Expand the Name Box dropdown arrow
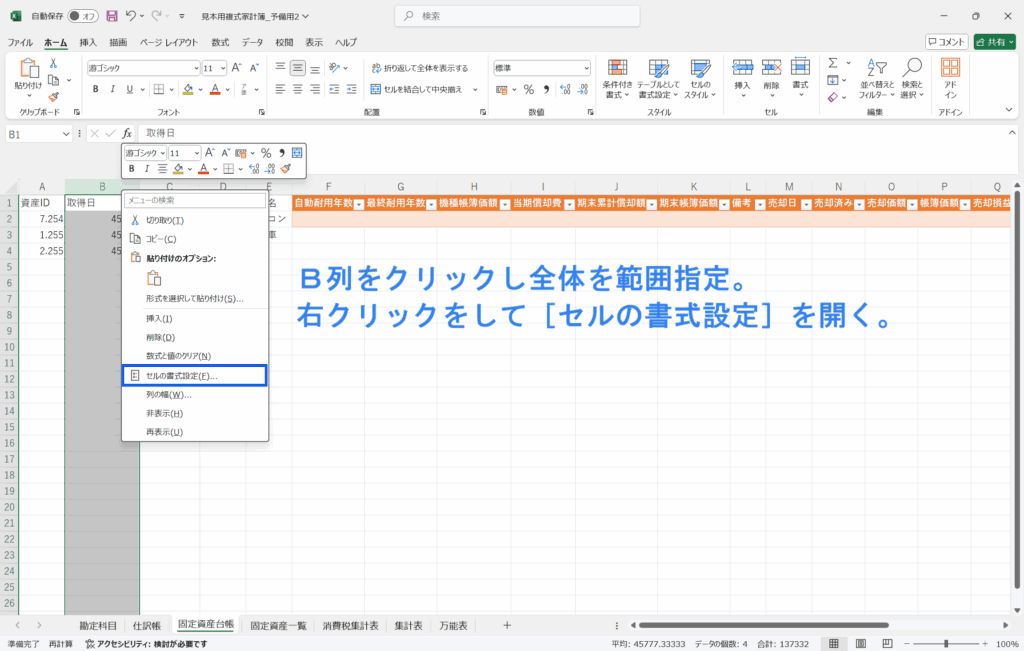The width and height of the screenshot is (1024, 651). [x=66, y=134]
